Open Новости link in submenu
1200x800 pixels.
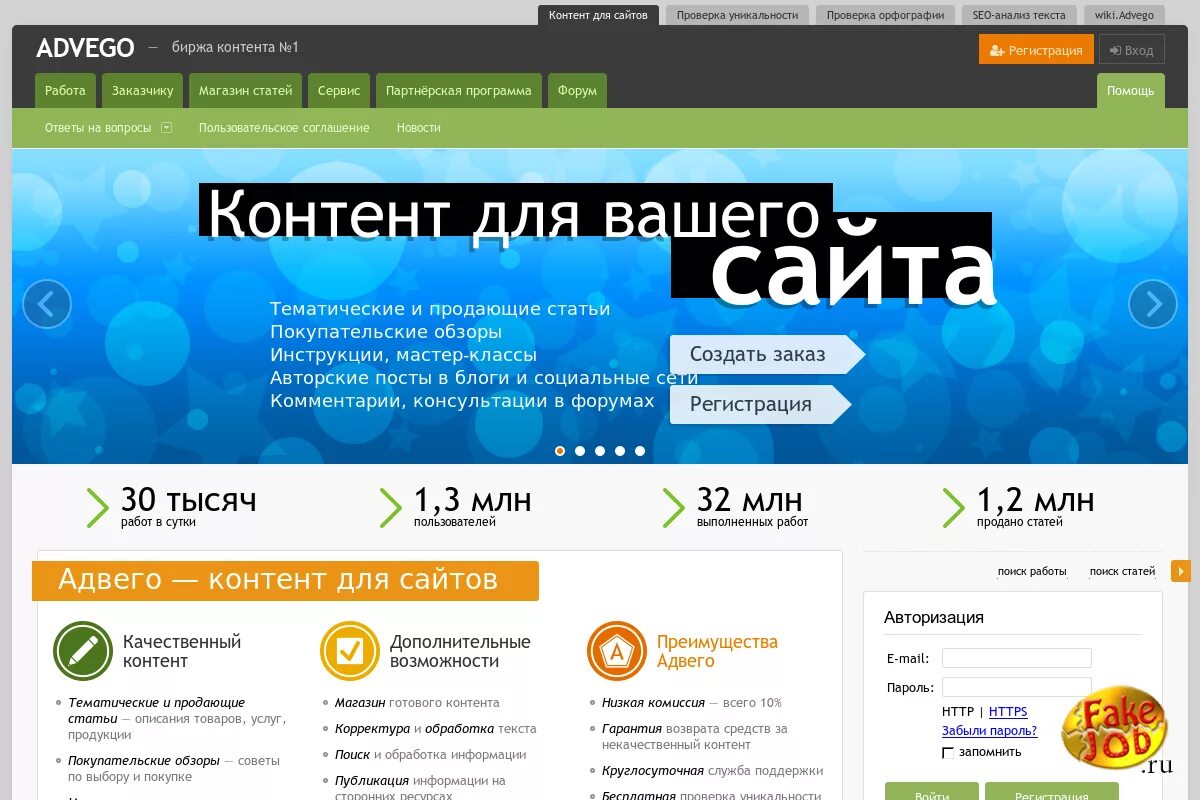419,128
